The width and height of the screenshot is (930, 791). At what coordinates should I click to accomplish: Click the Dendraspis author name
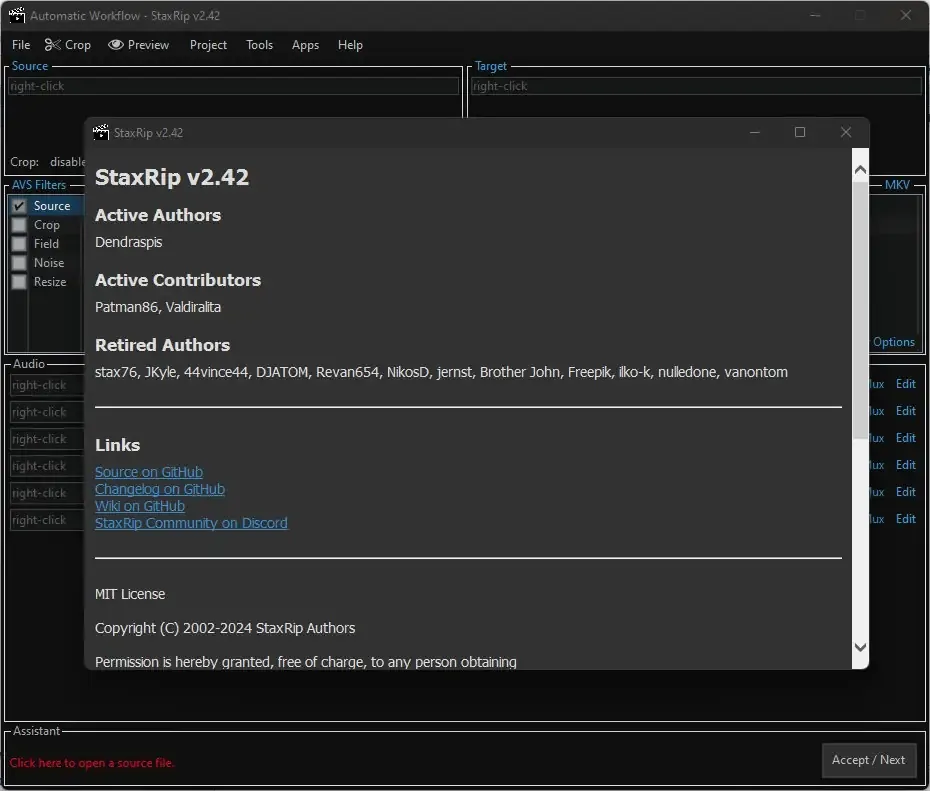tap(129, 243)
